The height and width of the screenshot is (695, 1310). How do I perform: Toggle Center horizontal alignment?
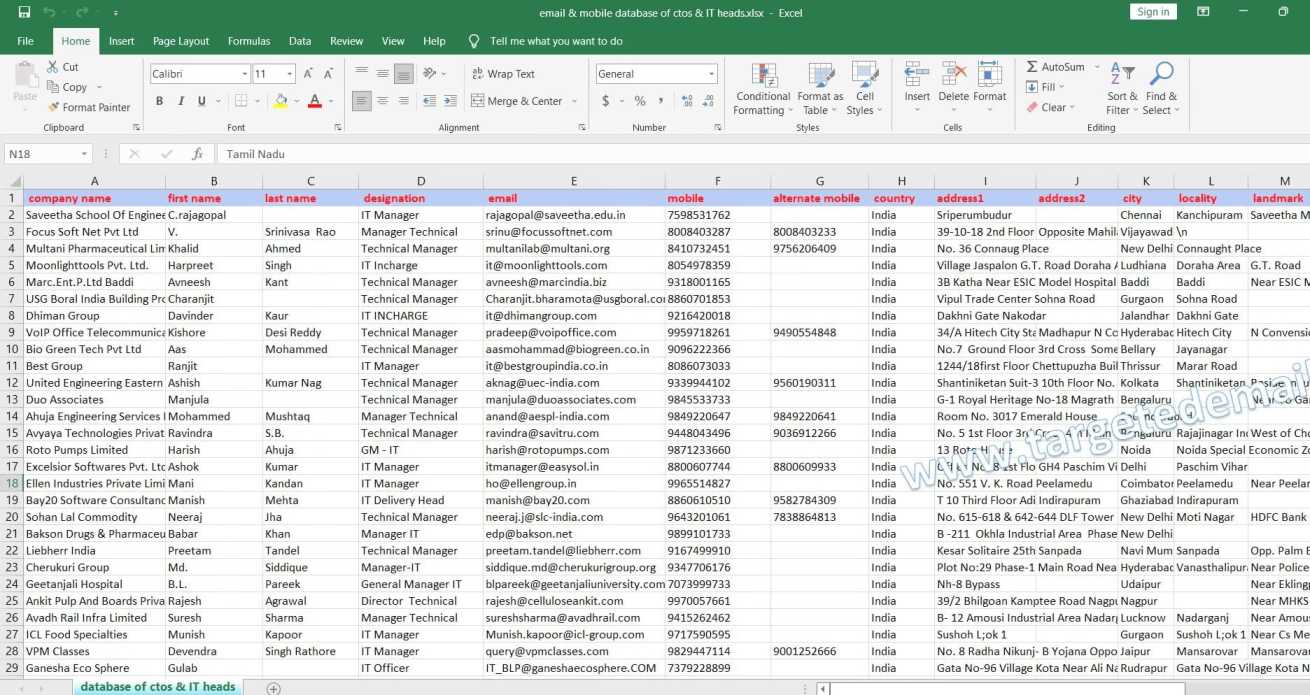383,101
